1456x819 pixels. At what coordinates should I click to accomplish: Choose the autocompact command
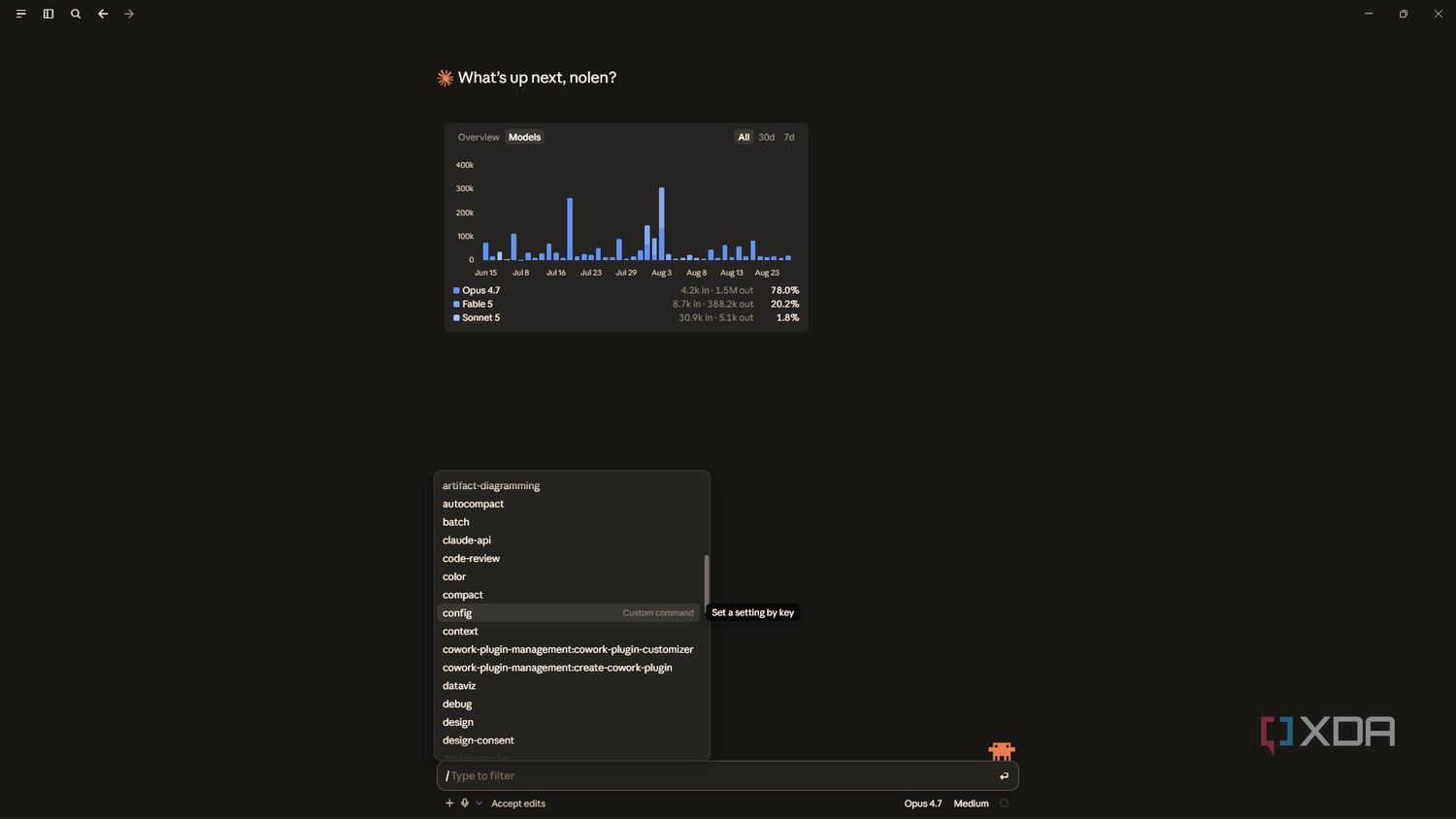click(569, 504)
